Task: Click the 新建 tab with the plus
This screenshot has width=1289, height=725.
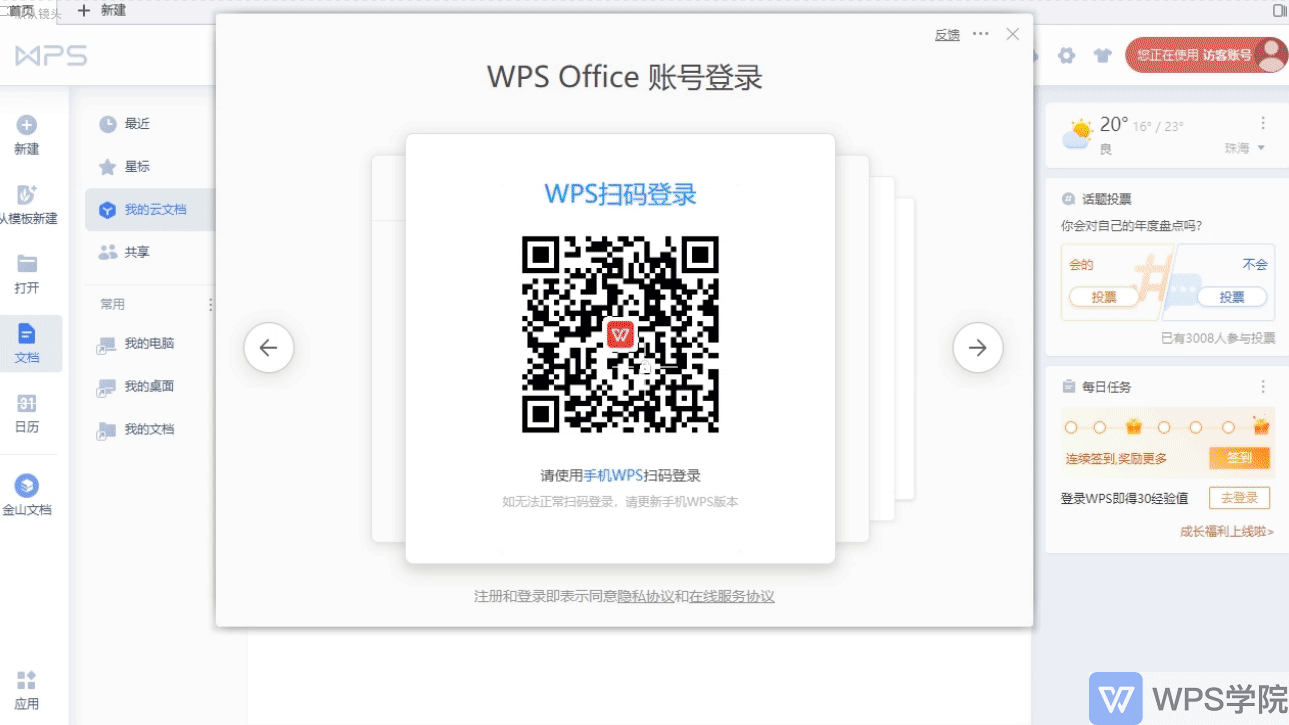Action: (102, 11)
